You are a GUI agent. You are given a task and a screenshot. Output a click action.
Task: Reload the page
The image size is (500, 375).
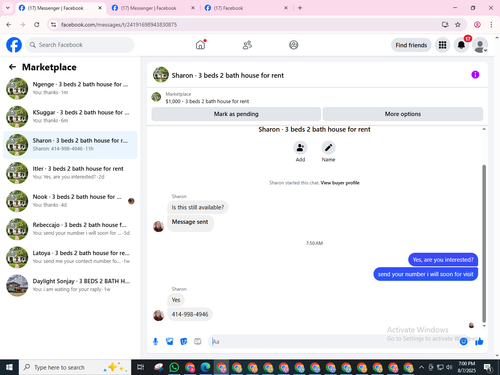click(37, 25)
